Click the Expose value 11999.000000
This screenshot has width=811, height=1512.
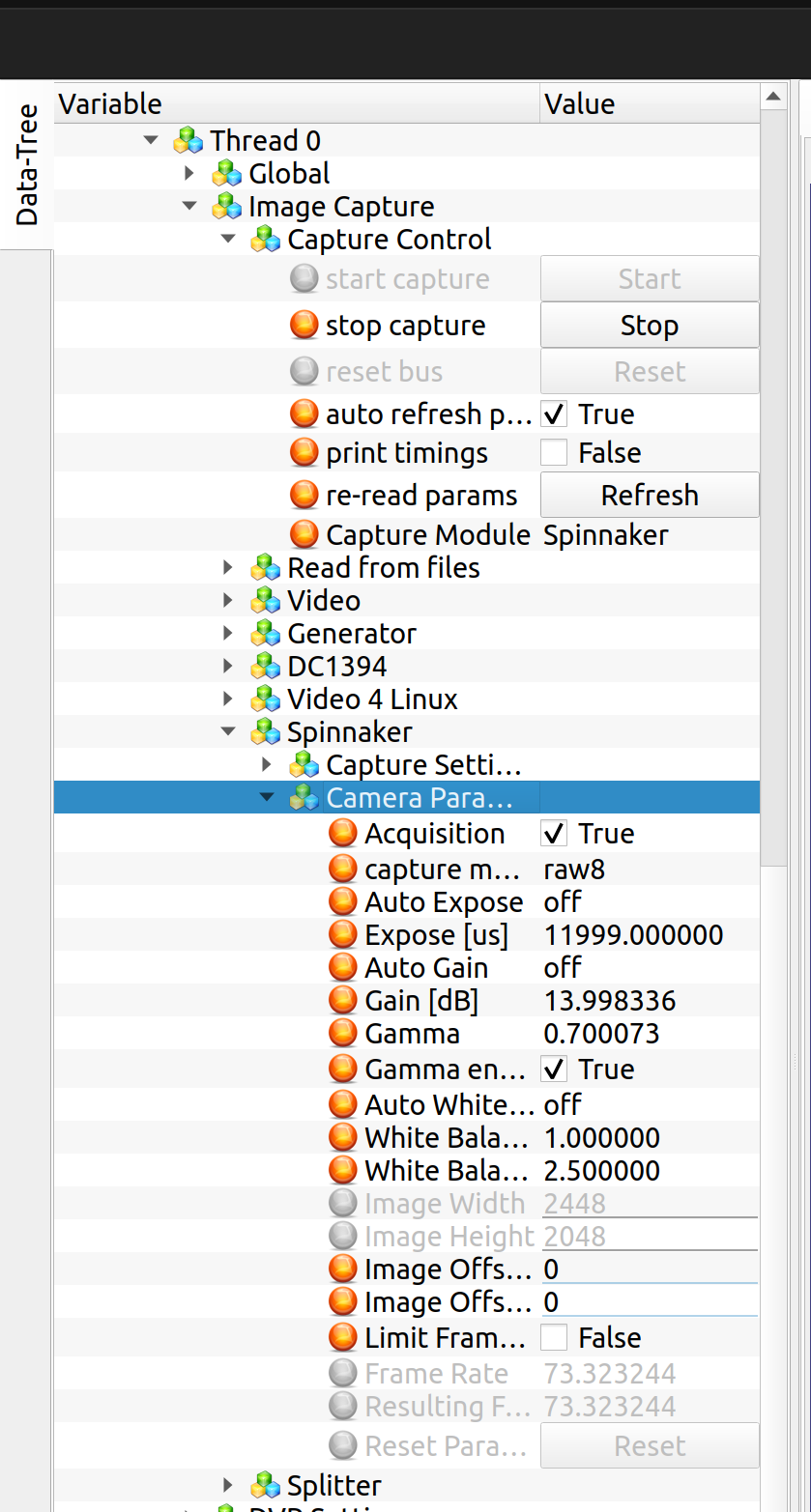(633, 935)
